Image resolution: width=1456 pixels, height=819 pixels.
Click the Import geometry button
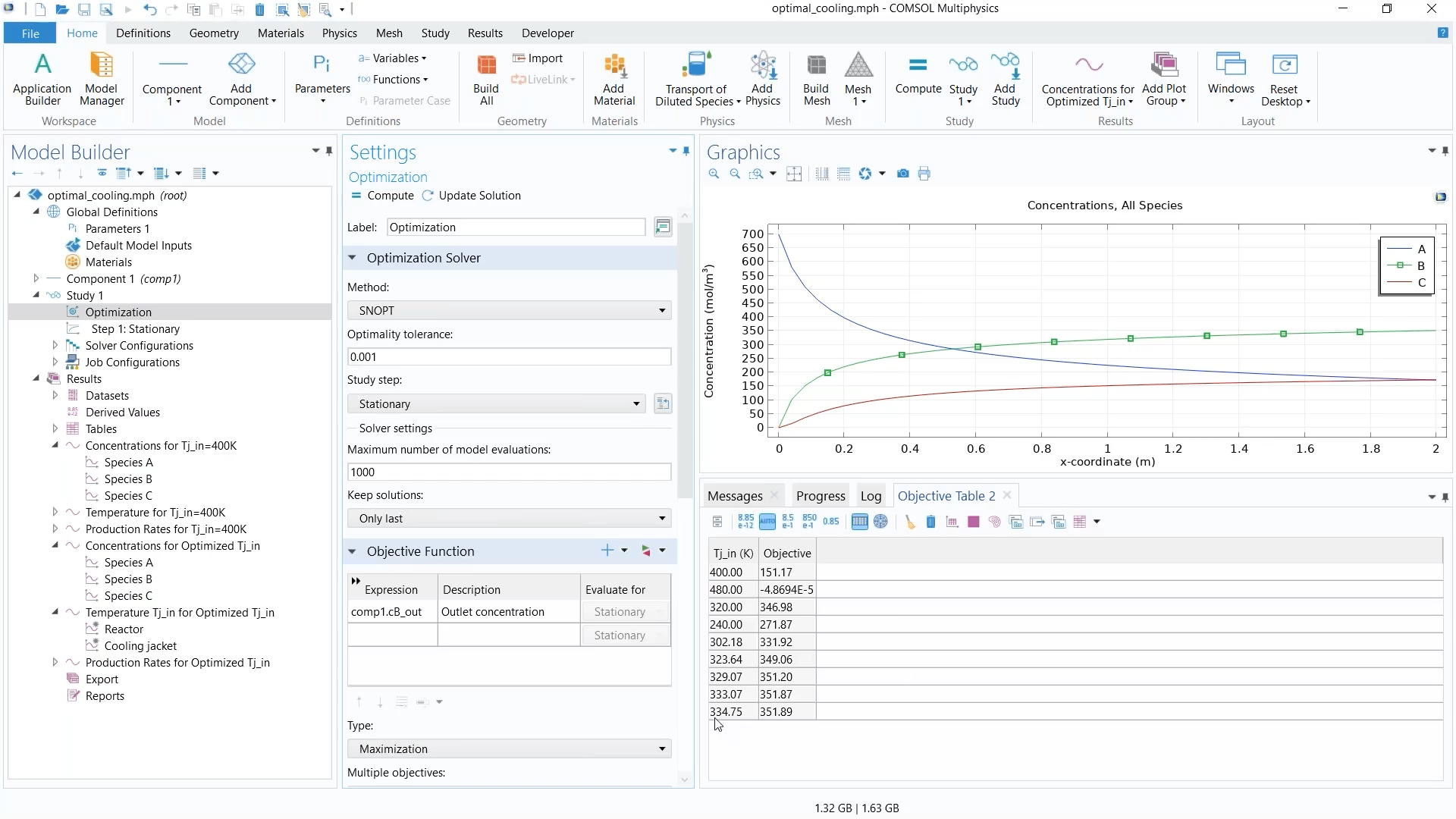(538, 58)
